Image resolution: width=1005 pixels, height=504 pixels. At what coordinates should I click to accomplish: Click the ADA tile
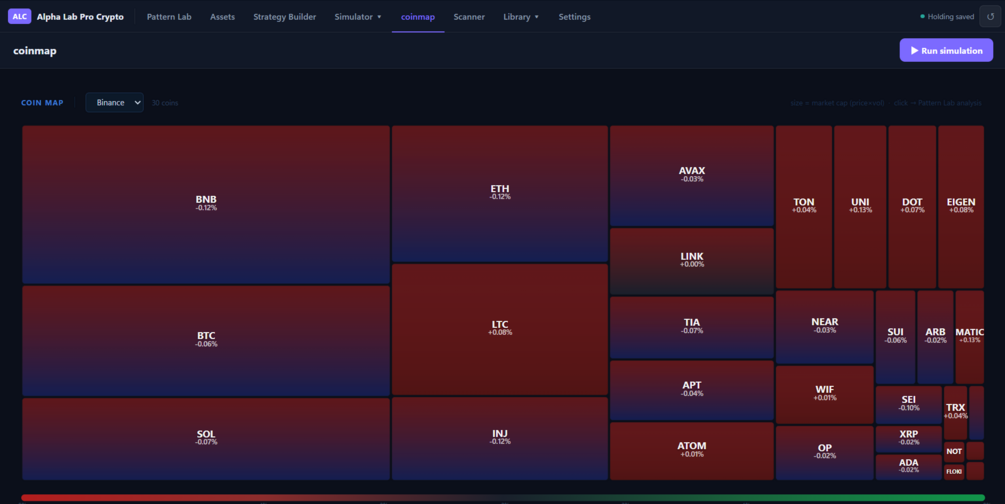(909, 467)
